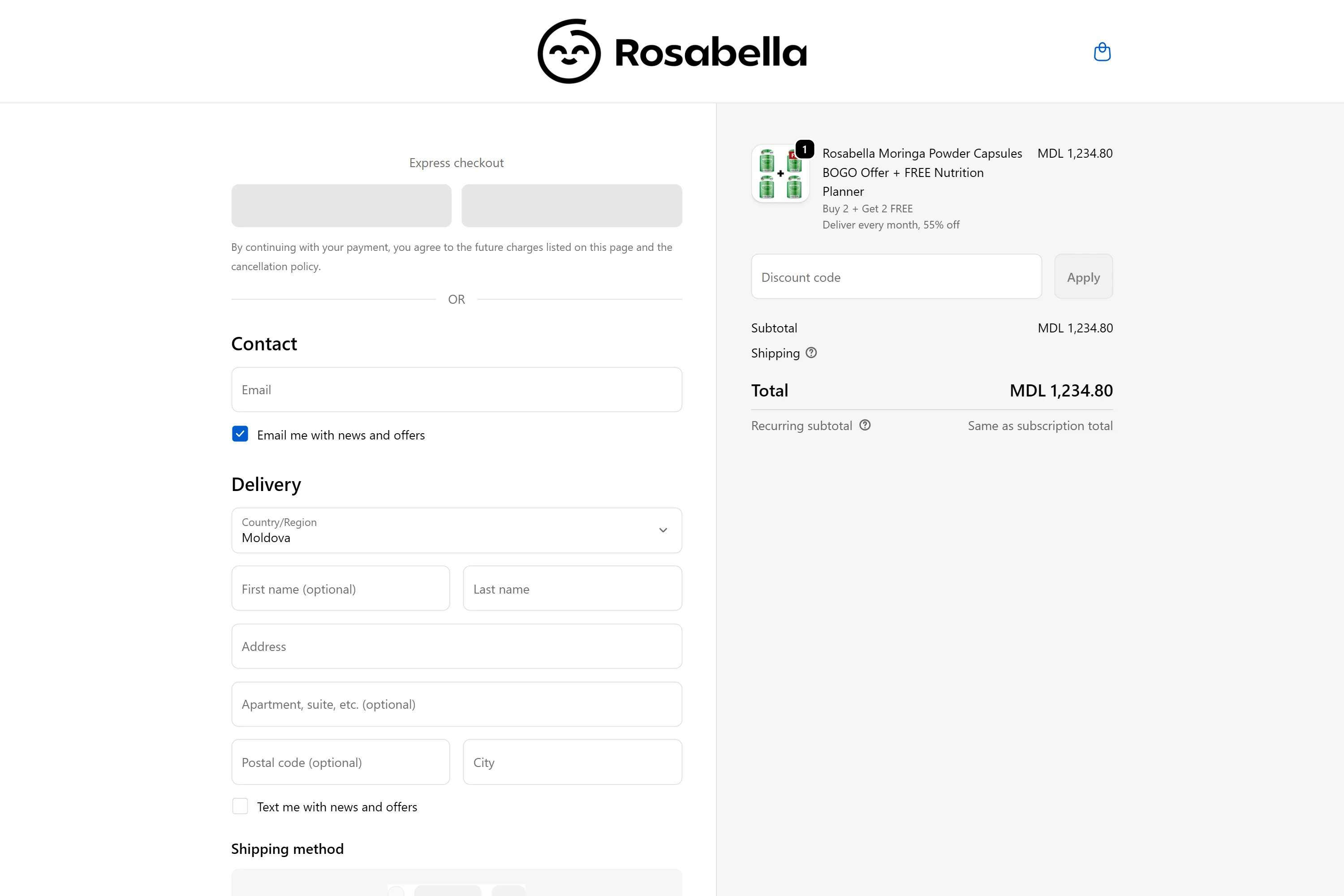The height and width of the screenshot is (896, 1344).
Task: Click the Shipping help question mark icon
Action: click(x=811, y=353)
